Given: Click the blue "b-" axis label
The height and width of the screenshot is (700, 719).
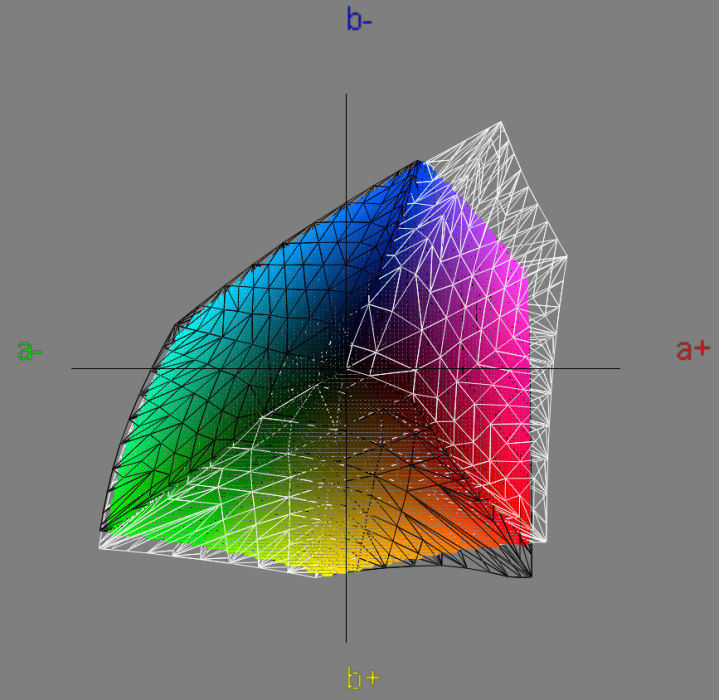Looking at the screenshot, I should point(359,20).
